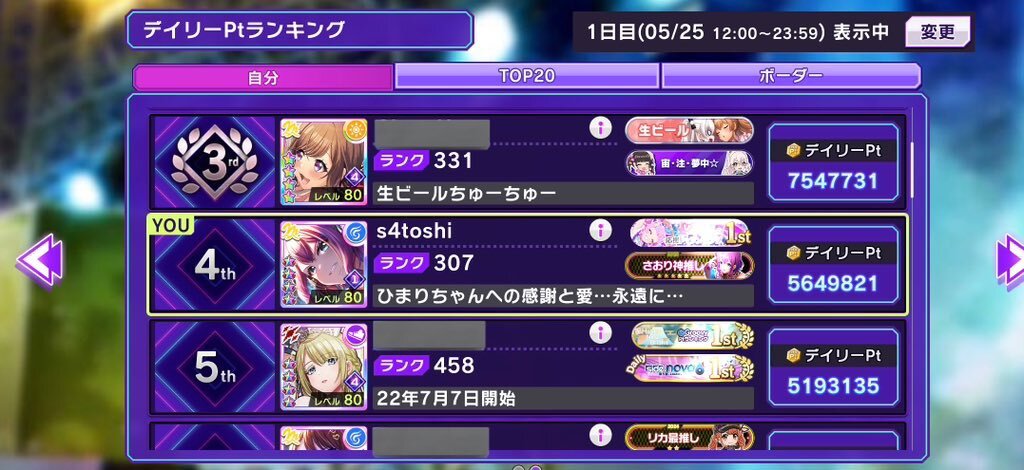The width and height of the screenshot is (1024, 470).
Task: Select the 自分 tab
Action: [263, 78]
